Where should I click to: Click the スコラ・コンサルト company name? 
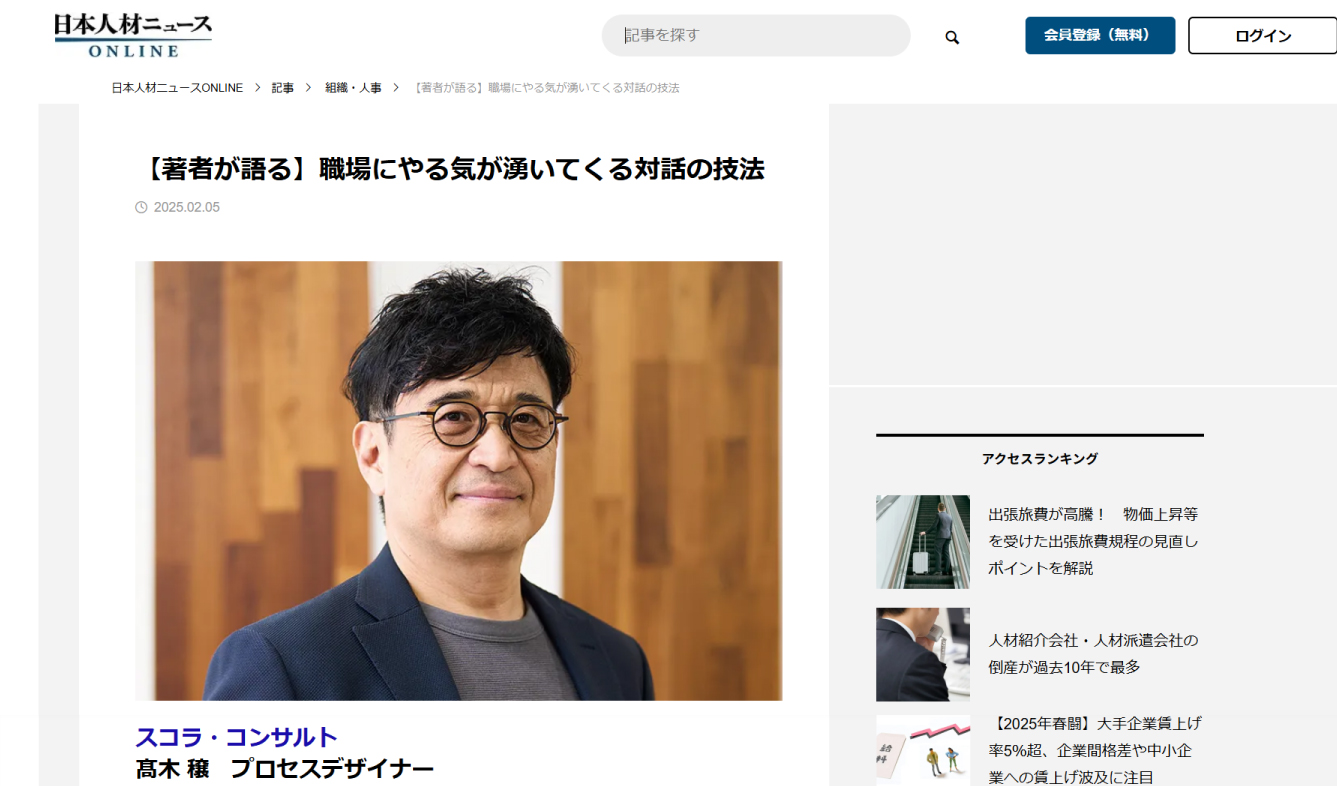pos(236,738)
